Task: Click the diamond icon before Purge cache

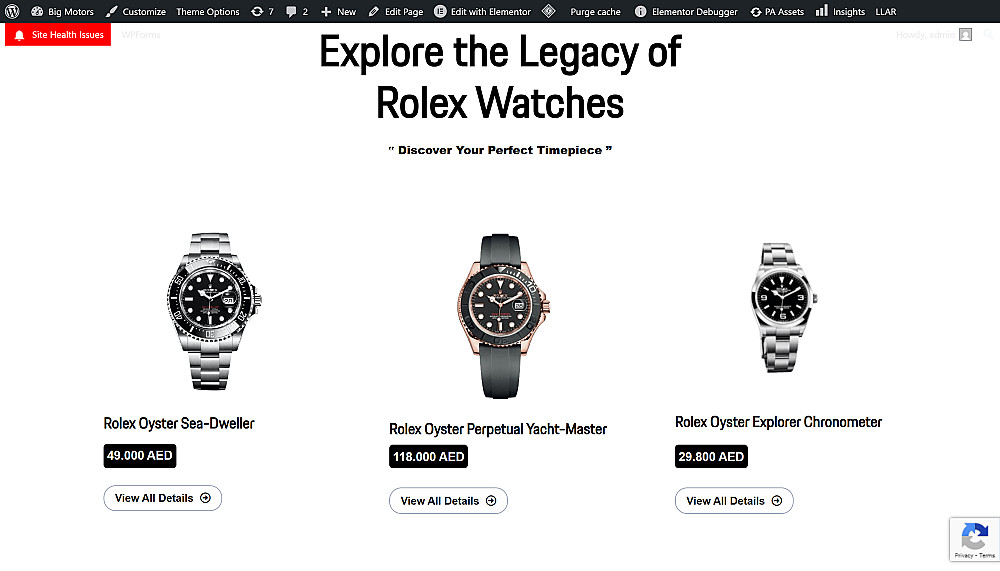Action: [x=549, y=12]
